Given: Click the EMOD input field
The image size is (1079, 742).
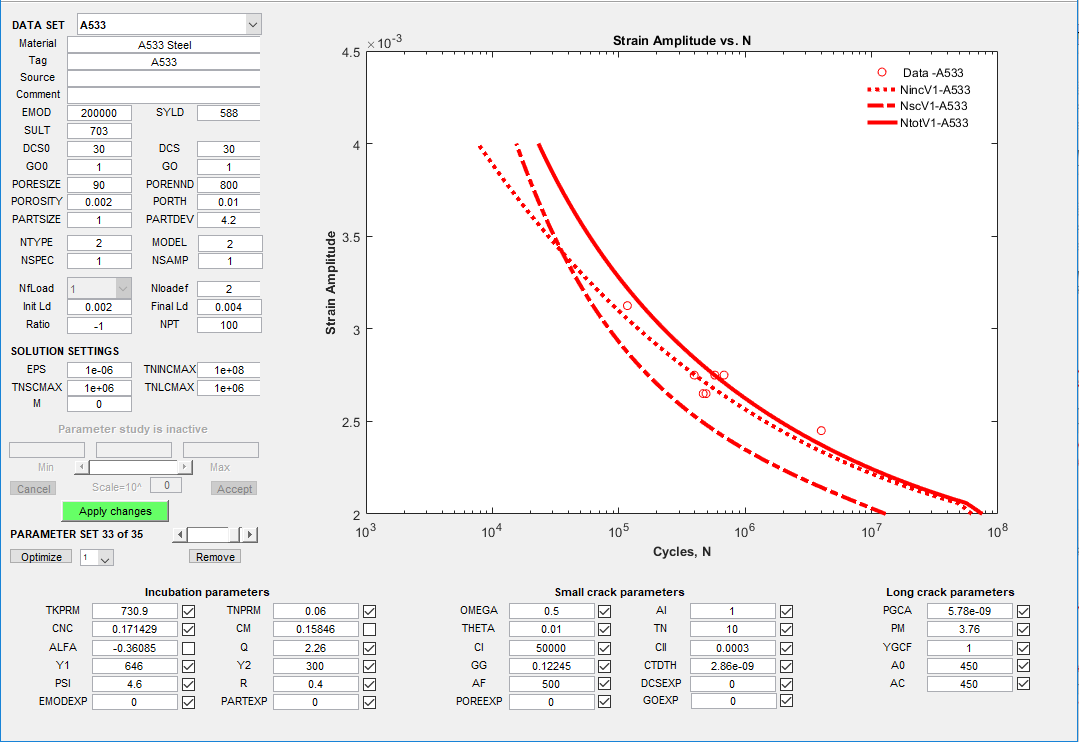Looking at the screenshot, I should [x=99, y=113].
